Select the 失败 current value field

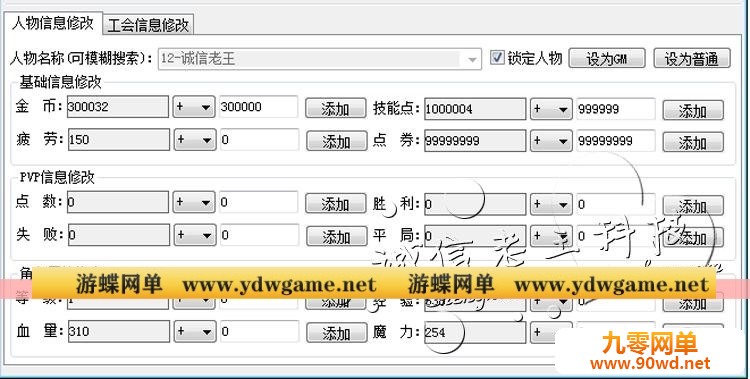click(118, 235)
